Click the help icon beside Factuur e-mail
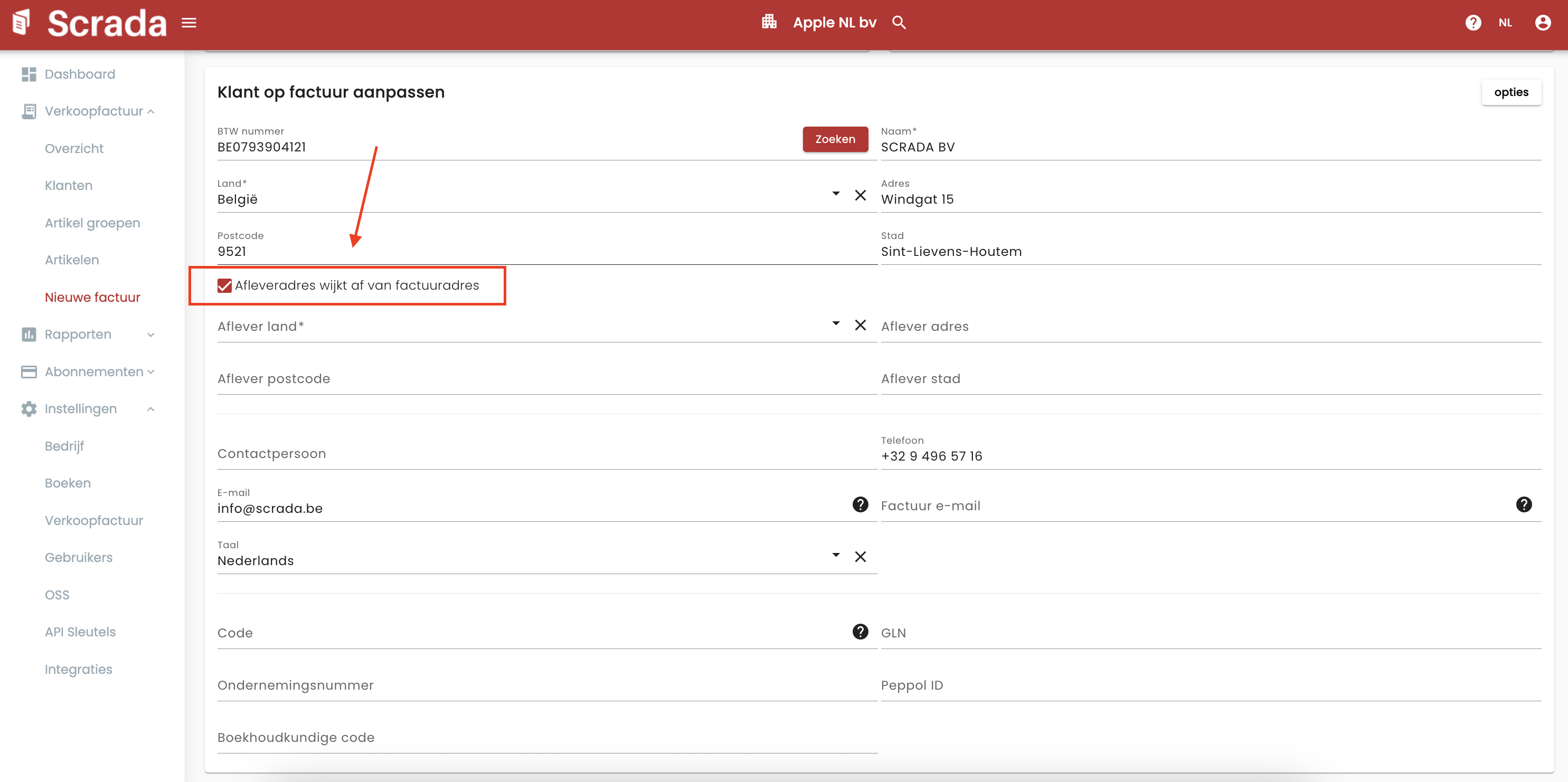This screenshot has width=1568, height=782. point(1524,504)
